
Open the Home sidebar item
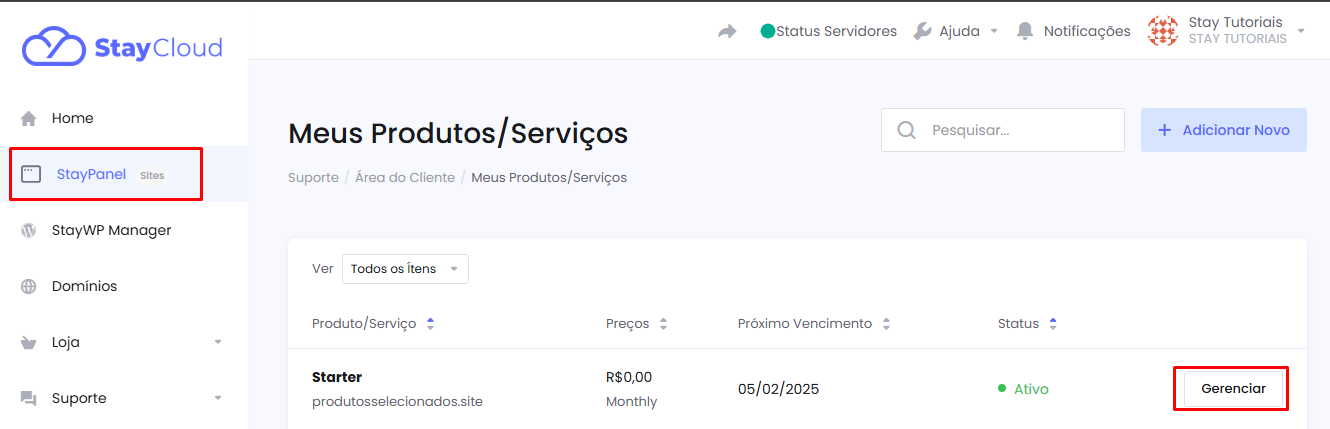tap(124, 118)
